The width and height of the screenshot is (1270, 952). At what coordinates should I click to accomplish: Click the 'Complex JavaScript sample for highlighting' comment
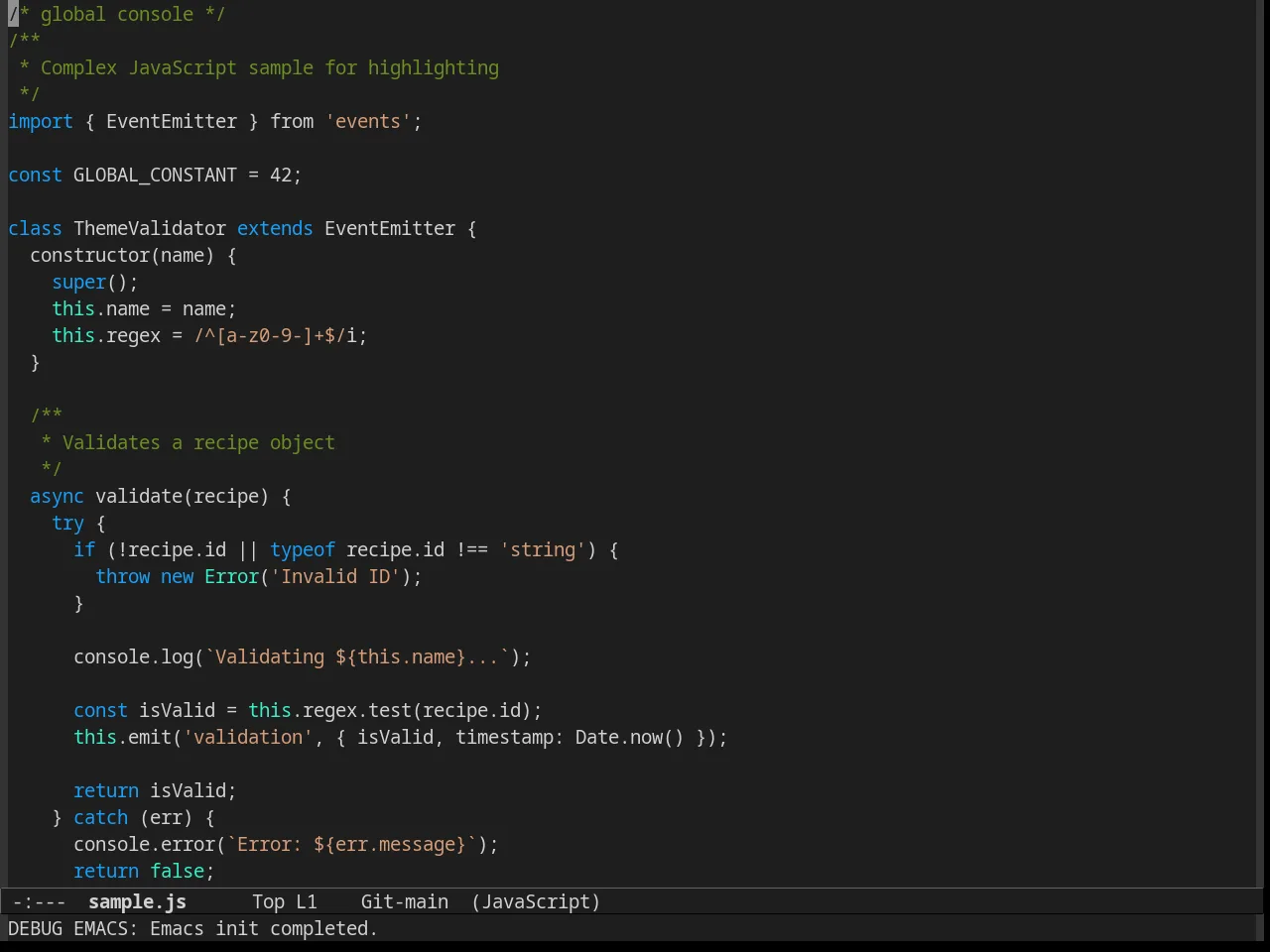coord(270,67)
